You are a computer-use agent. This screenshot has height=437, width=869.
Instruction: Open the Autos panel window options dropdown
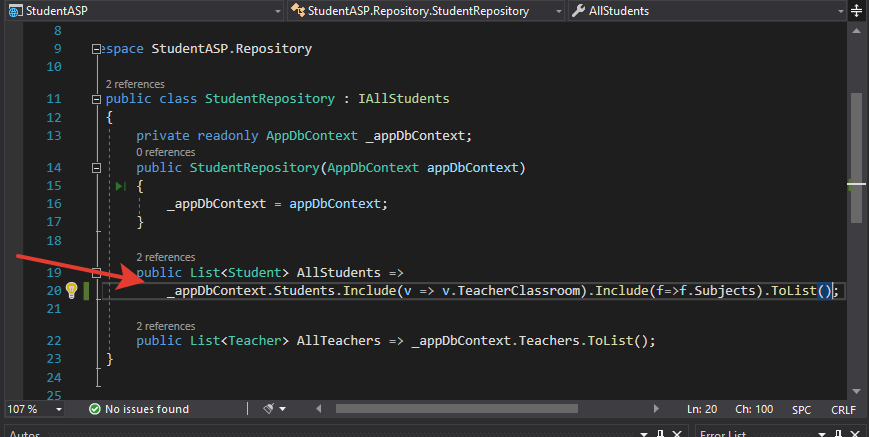coord(644,434)
